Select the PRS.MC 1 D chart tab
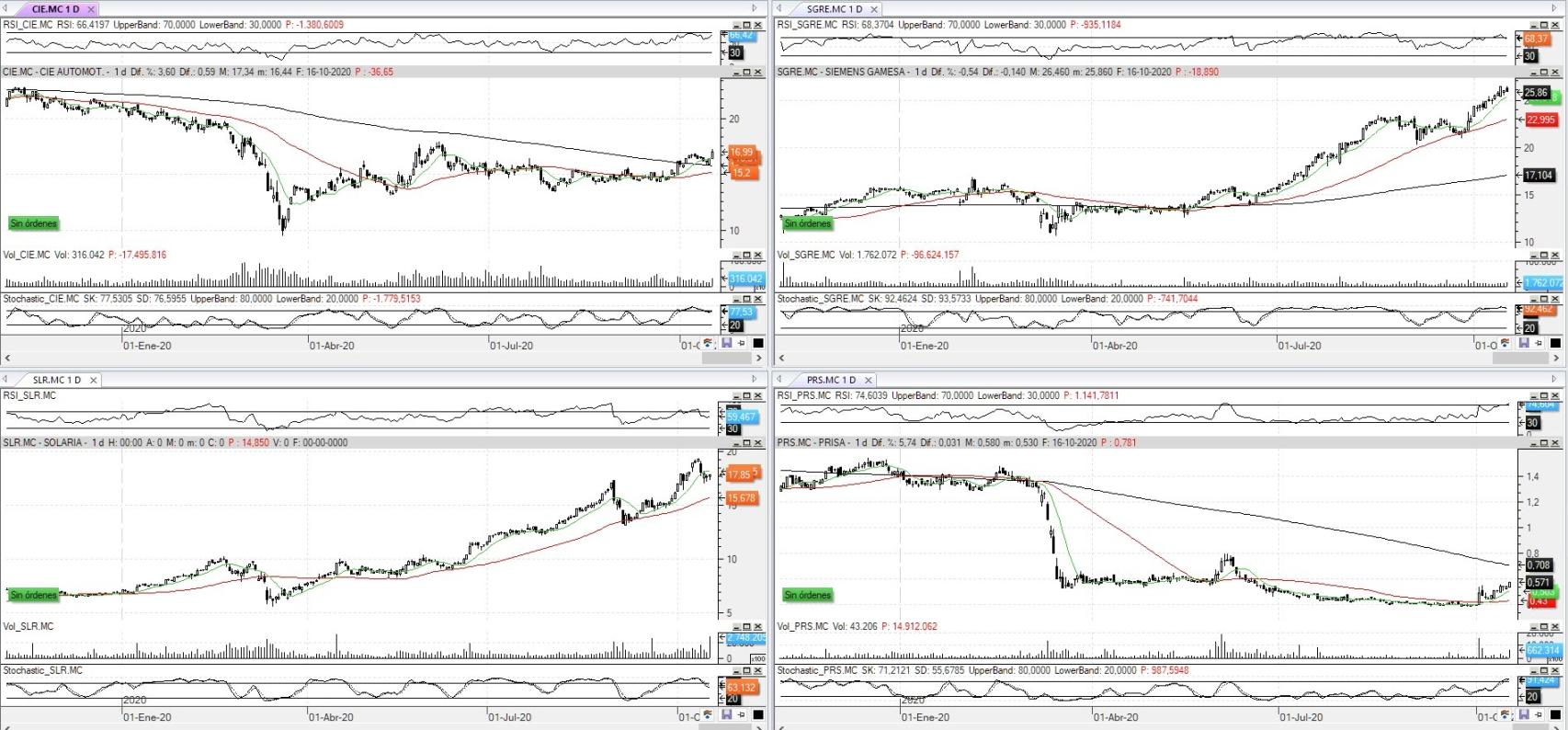The width and height of the screenshot is (1568, 730). pos(831,380)
